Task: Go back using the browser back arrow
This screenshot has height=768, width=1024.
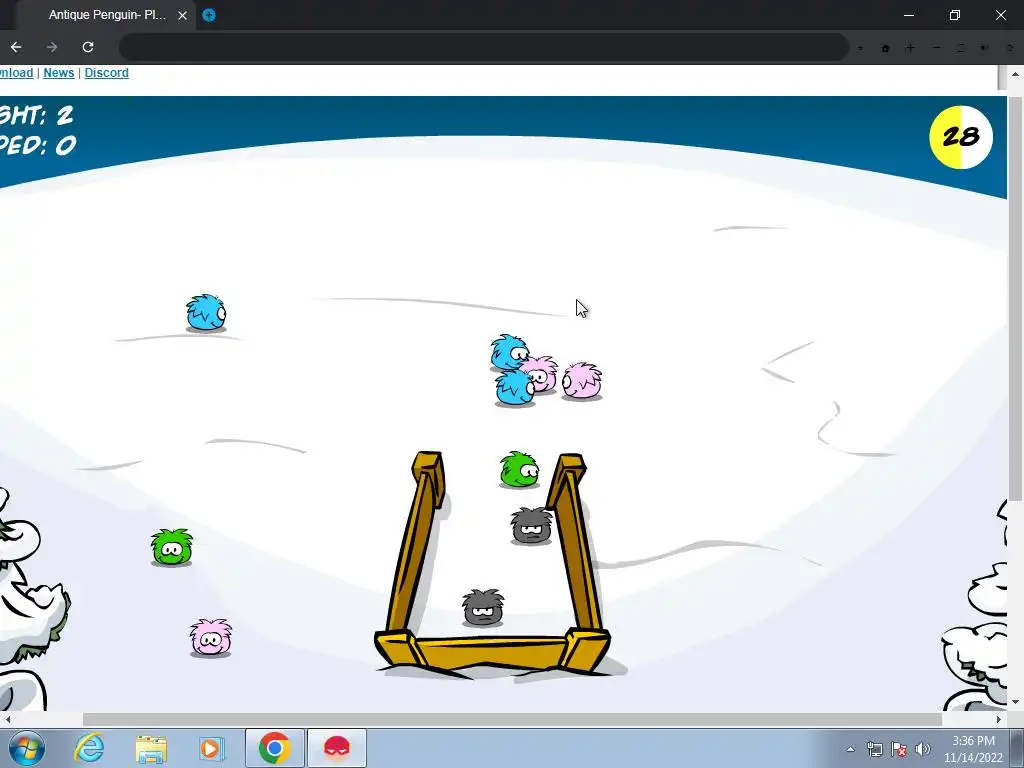Action: point(16,47)
